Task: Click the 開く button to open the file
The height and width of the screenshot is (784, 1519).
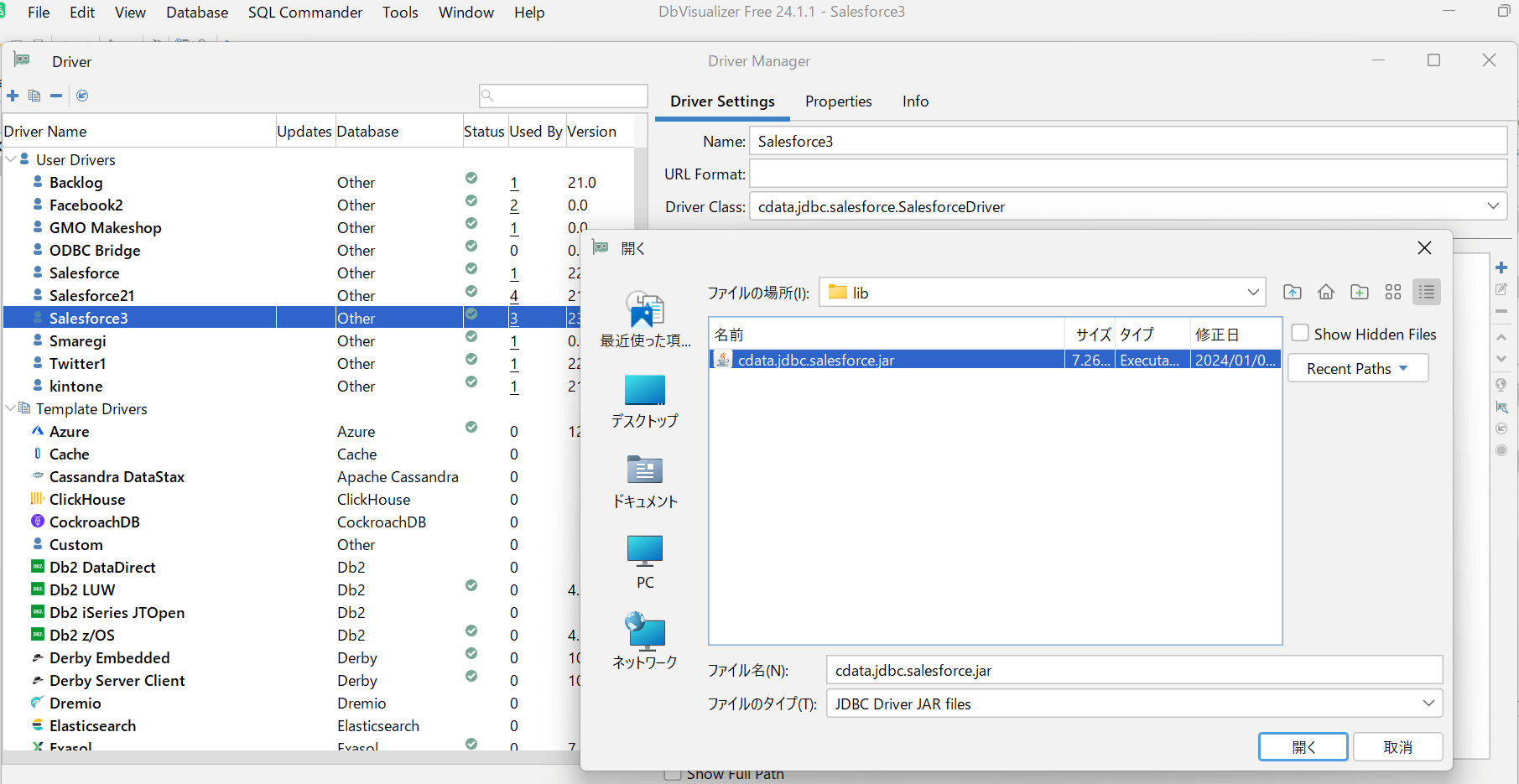Action: pyautogui.click(x=1303, y=747)
